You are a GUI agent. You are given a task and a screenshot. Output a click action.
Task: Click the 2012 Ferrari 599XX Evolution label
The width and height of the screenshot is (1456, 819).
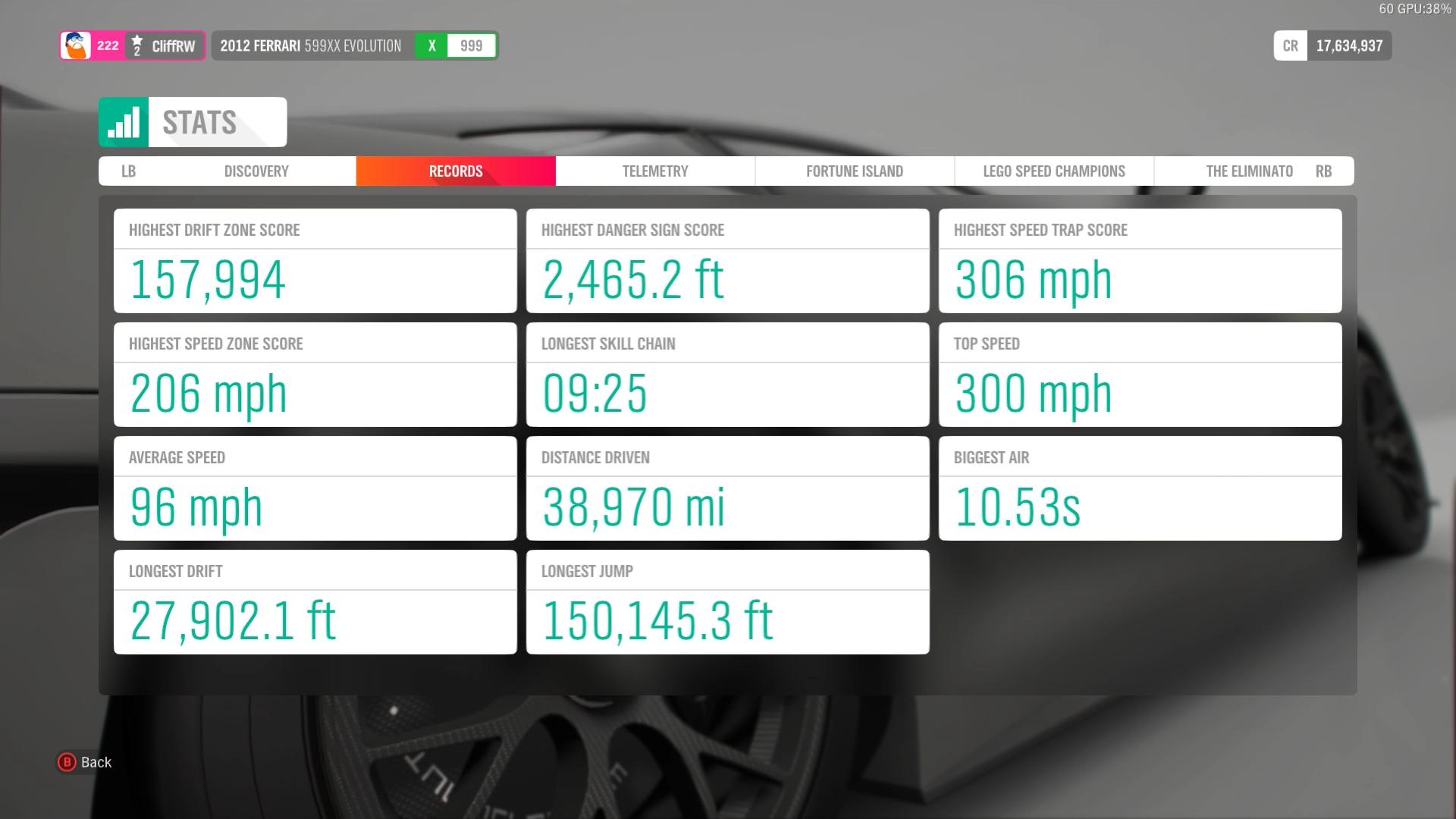pyautogui.click(x=311, y=45)
